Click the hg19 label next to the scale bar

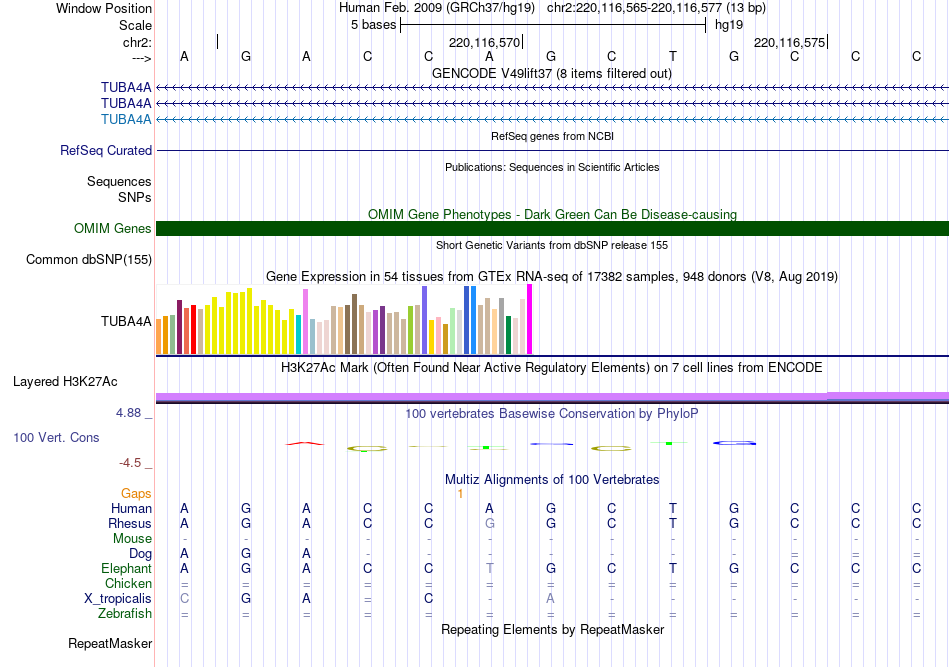click(x=729, y=25)
